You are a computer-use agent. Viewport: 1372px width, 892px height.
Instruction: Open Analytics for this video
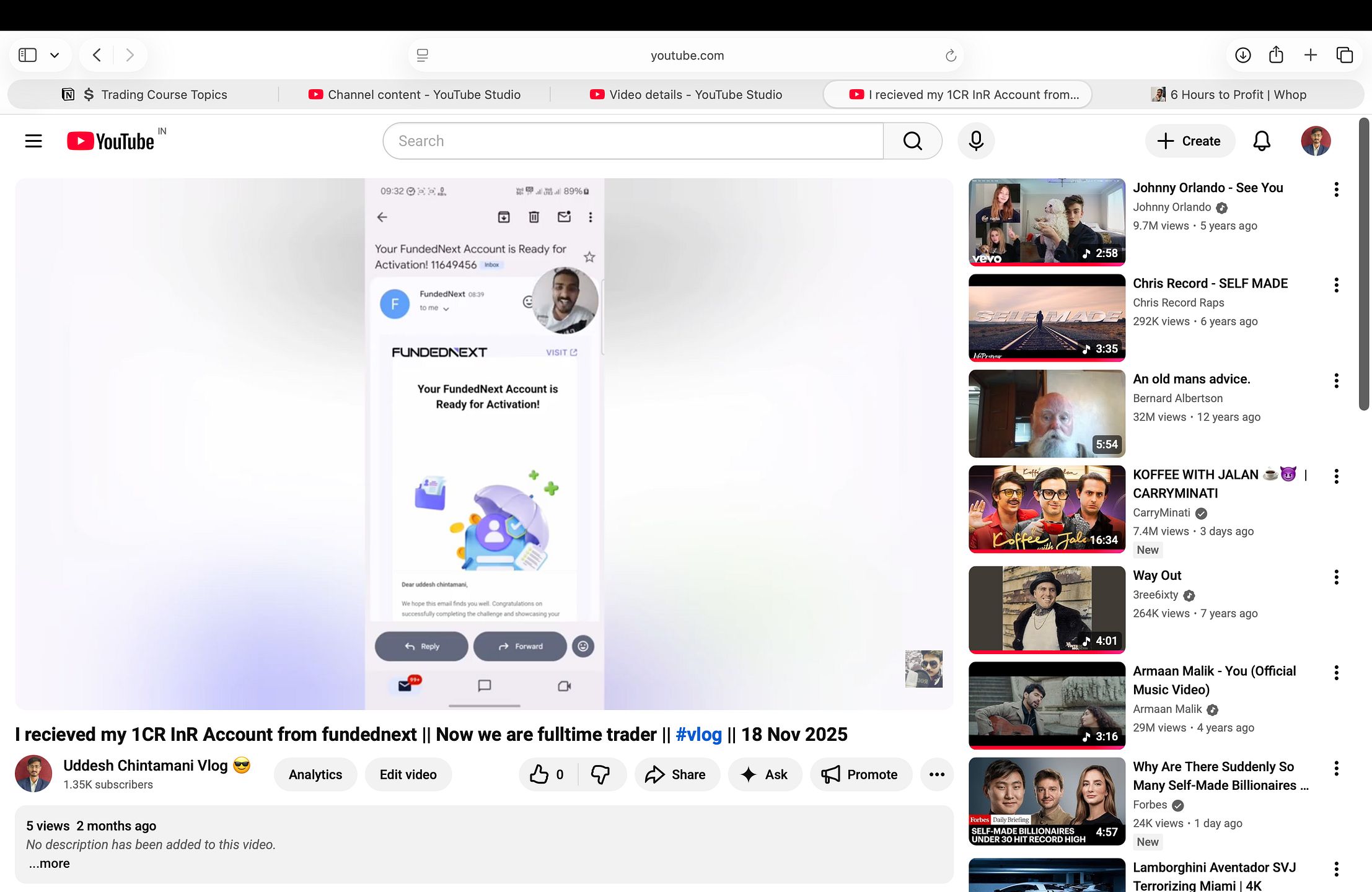point(315,774)
